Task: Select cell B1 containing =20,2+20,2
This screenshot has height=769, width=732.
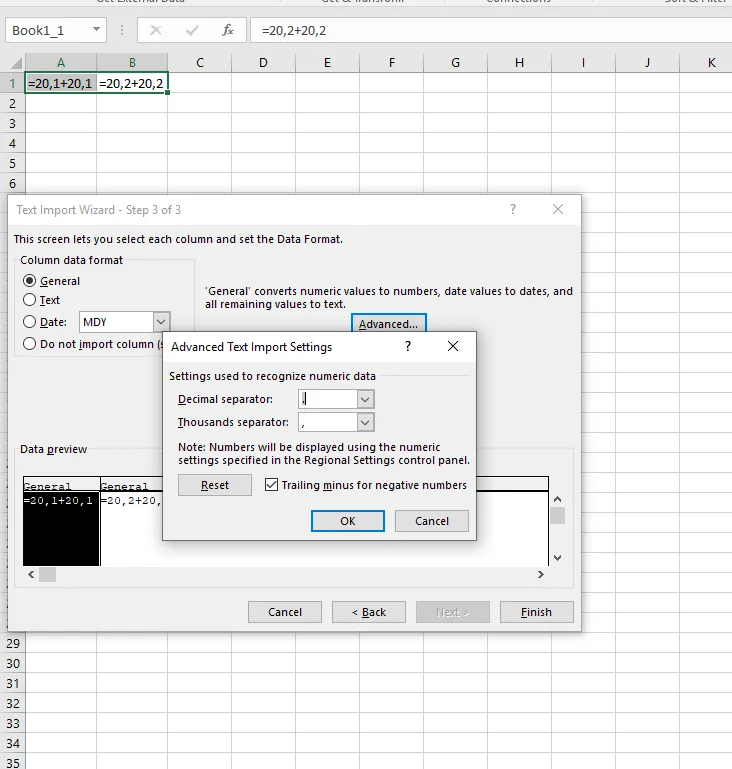Action: tap(132, 83)
